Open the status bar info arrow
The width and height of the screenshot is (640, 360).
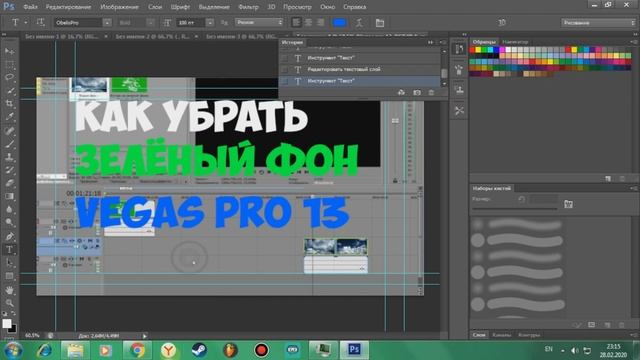point(144,336)
